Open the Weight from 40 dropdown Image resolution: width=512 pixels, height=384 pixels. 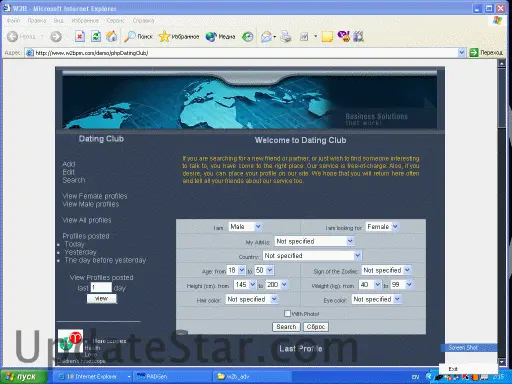(x=370, y=284)
